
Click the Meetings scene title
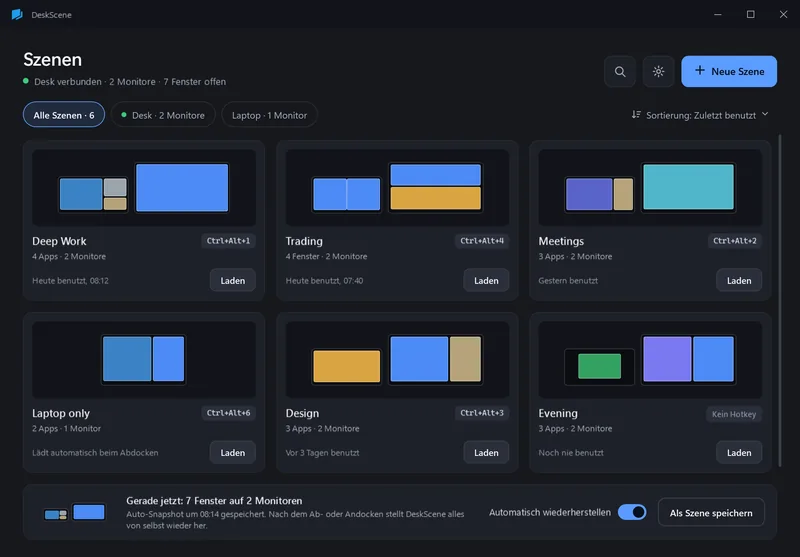coord(561,241)
